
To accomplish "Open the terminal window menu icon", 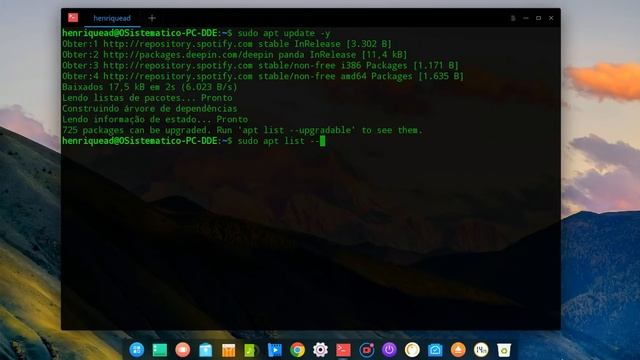I will pos(513,18).
